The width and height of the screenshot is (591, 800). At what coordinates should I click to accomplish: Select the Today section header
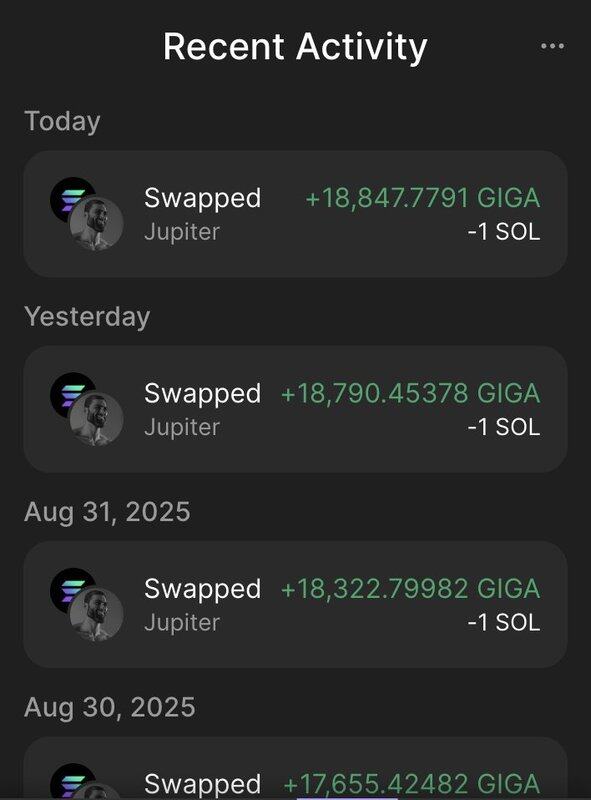[62, 122]
